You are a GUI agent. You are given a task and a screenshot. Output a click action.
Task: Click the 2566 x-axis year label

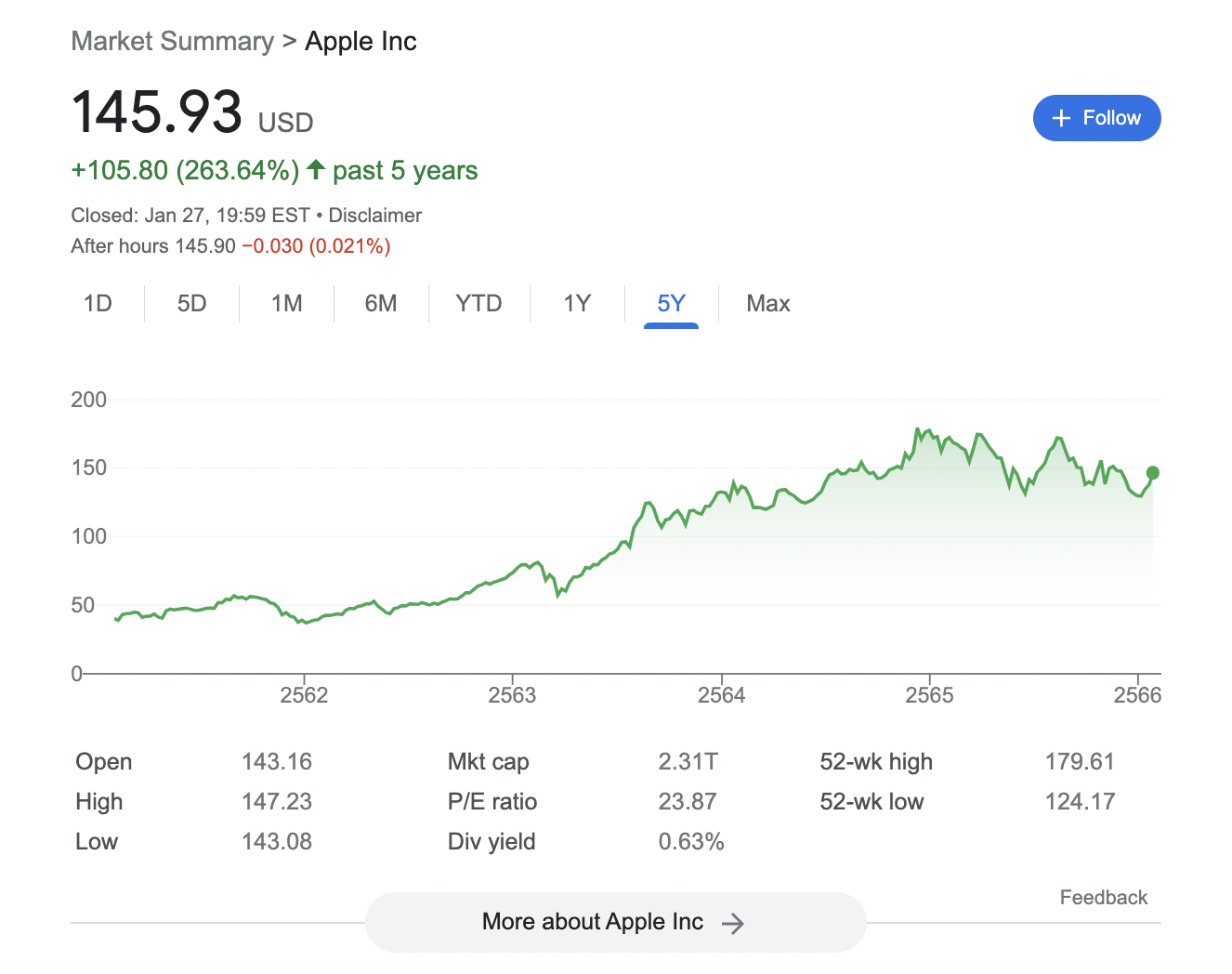(x=1137, y=695)
